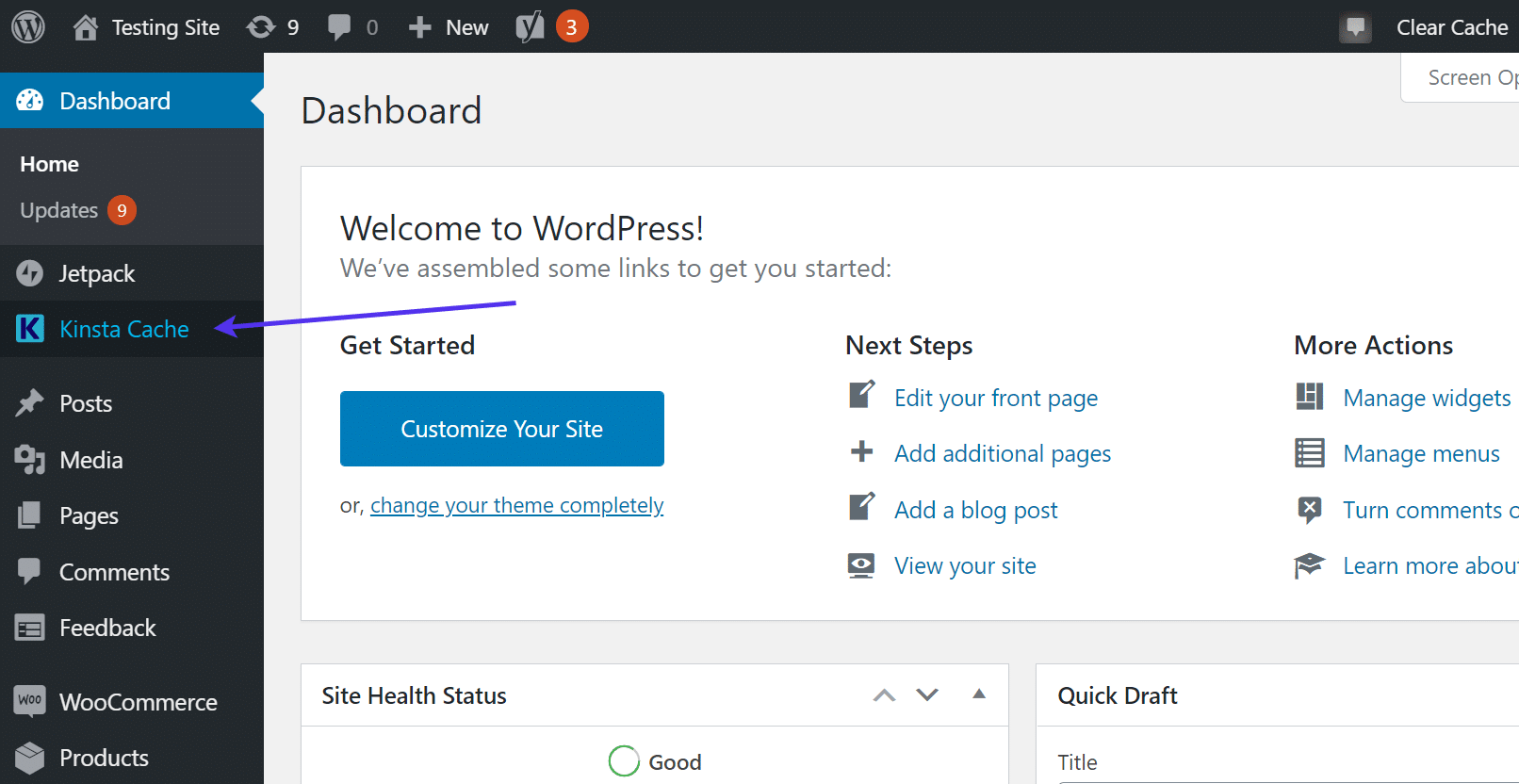Click the plus icon beside Add additional pages
Image resolution: width=1519 pixels, height=784 pixels.
pos(861,452)
